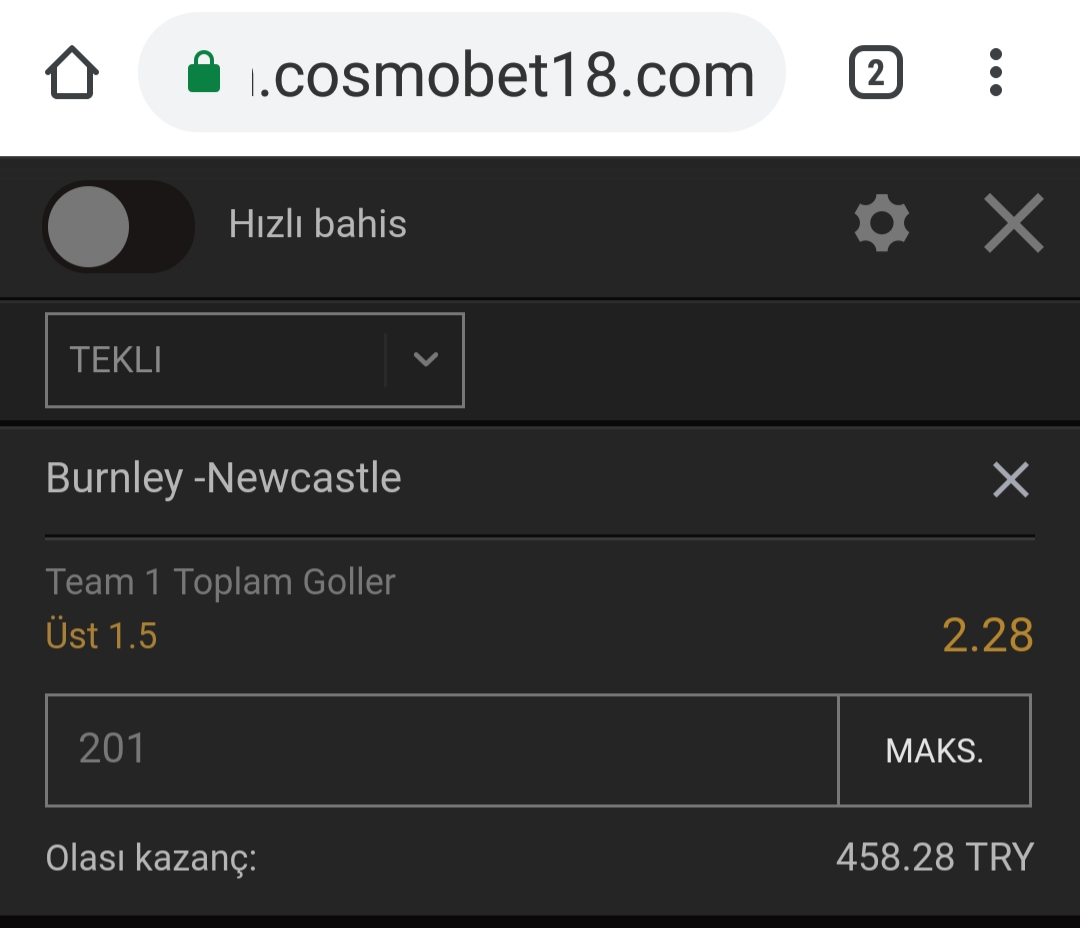The image size is (1080, 928).
Task: Tap the Olası kazanç label
Action: point(151,858)
